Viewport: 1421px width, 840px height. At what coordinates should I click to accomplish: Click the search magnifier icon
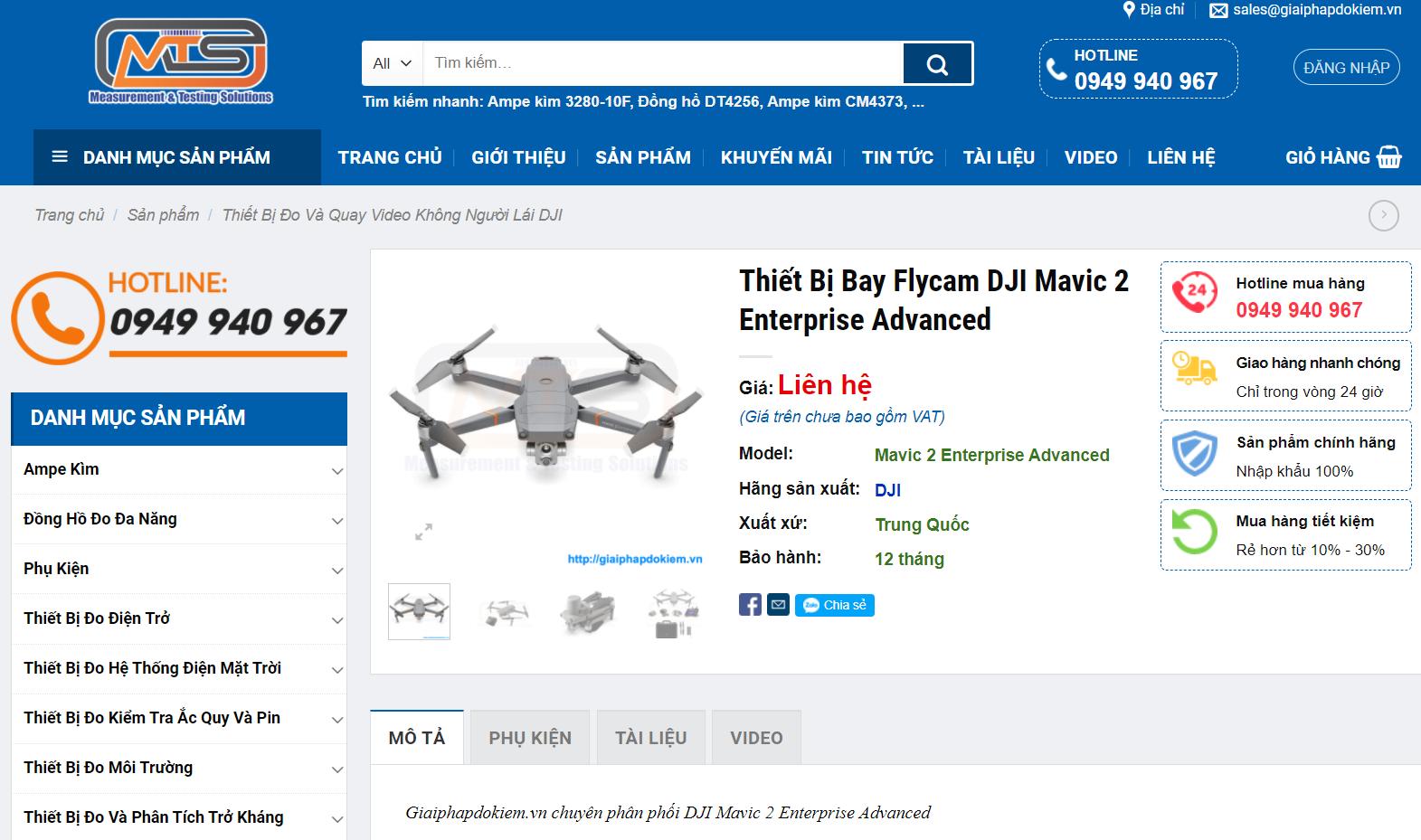click(937, 63)
